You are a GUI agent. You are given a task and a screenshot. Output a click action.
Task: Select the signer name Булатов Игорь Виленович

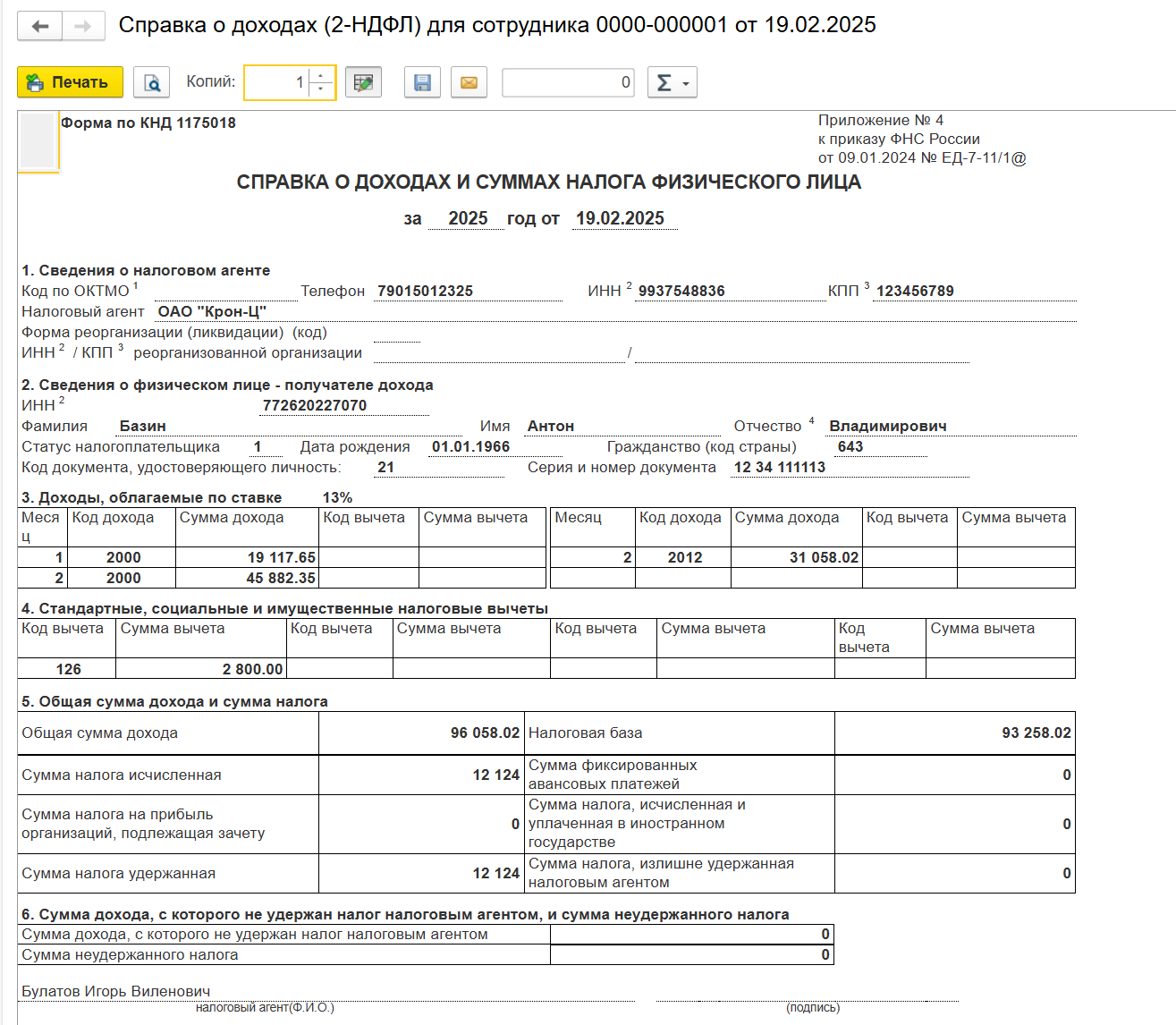[x=116, y=992]
